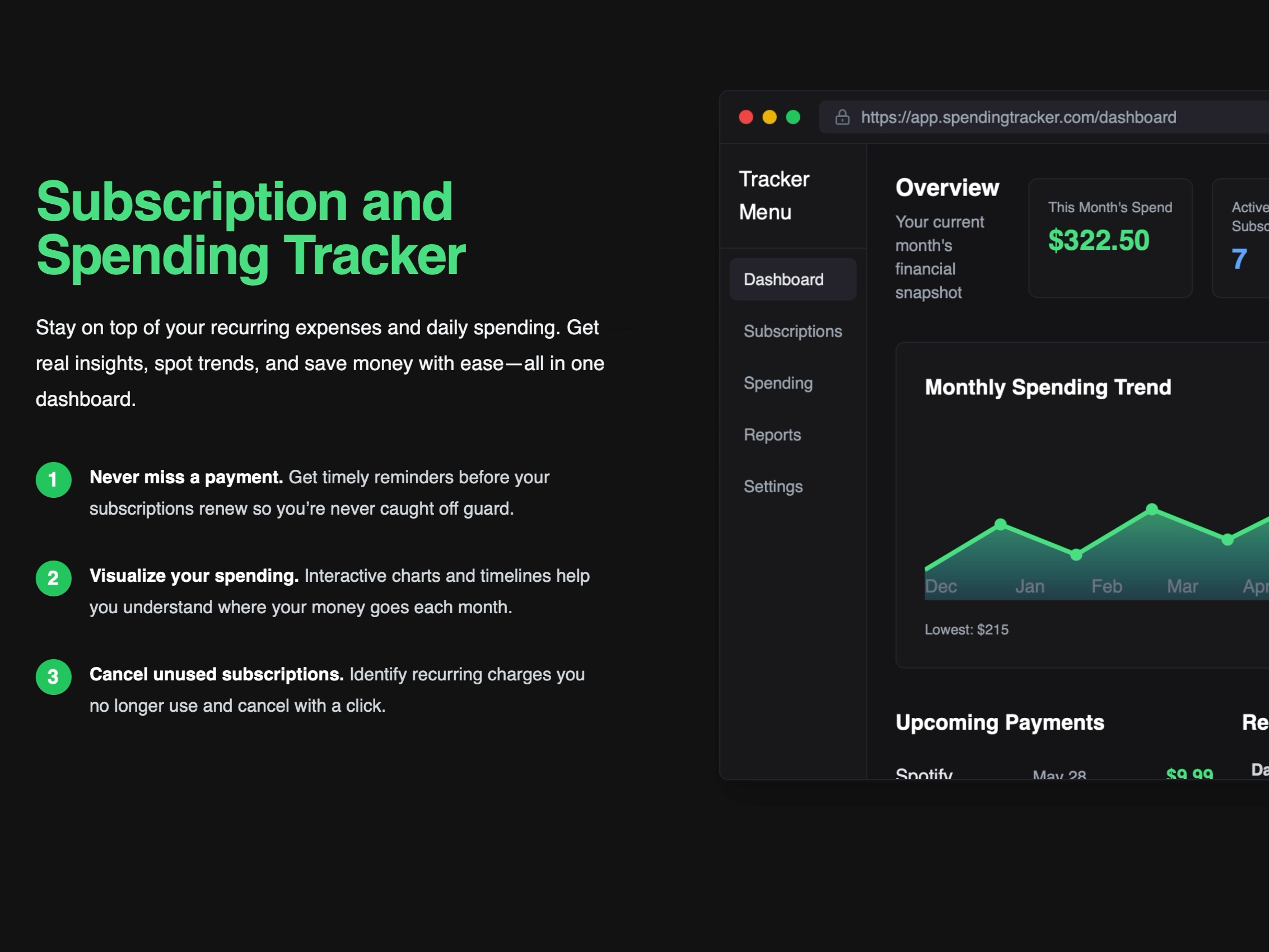
Task: Open the Reports section
Action: pyautogui.click(x=772, y=435)
